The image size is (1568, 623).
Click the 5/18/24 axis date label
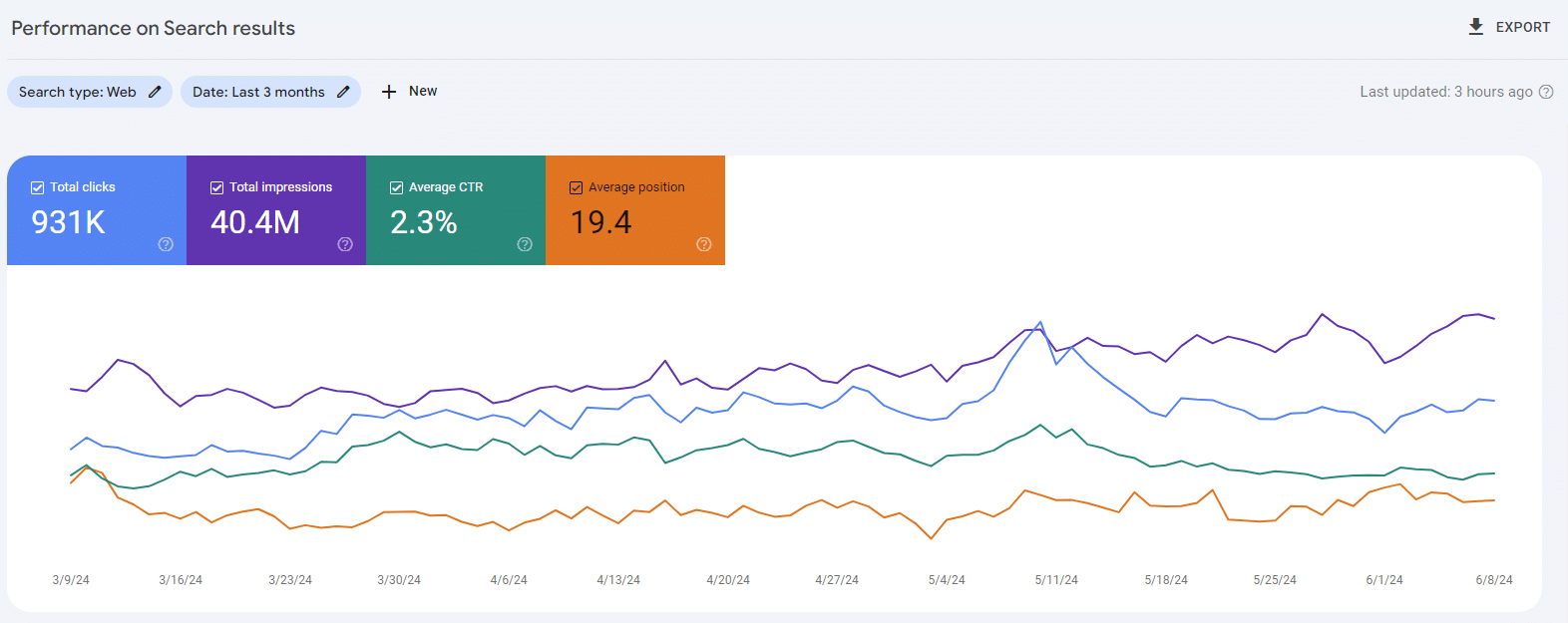point(1166,580)
